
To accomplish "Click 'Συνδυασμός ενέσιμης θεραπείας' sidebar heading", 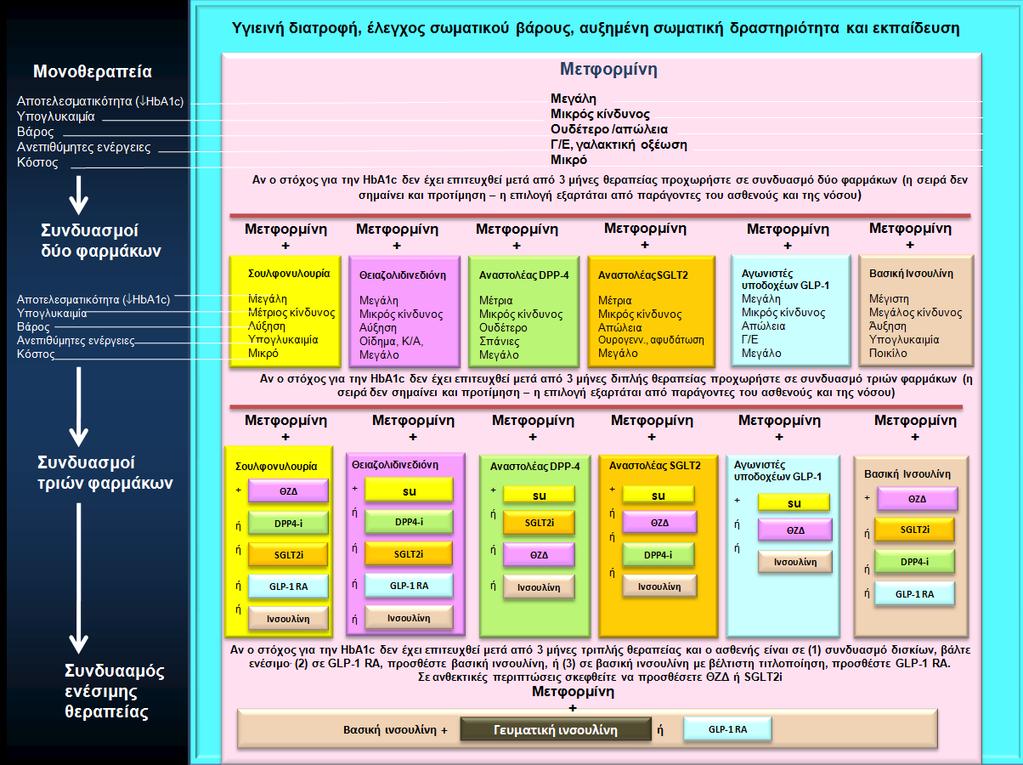I will [x=114, y=691].
